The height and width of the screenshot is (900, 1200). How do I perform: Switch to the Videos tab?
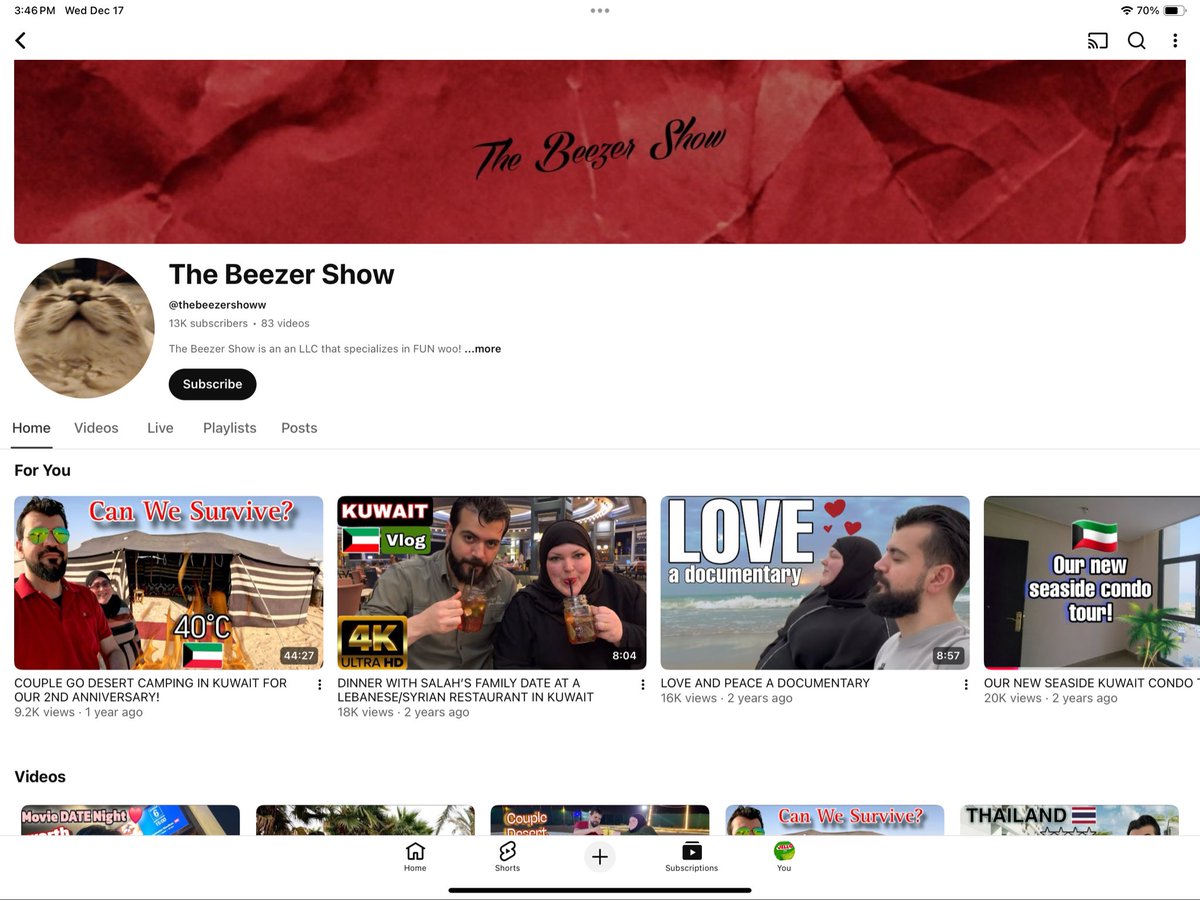[96, 428]
